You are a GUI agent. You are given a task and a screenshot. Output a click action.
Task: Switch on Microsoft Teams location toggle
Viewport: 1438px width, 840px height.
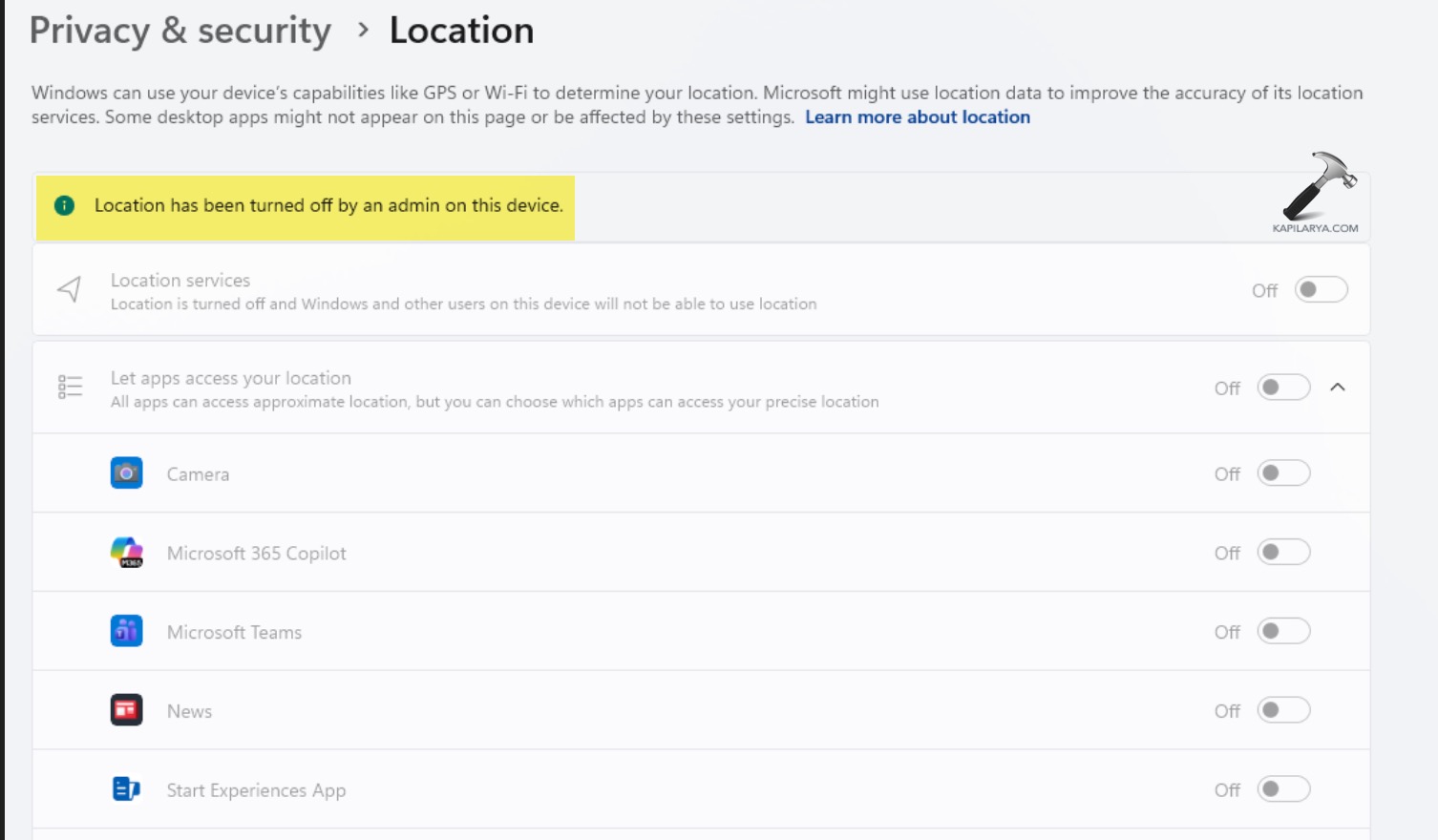(1283, 631)
